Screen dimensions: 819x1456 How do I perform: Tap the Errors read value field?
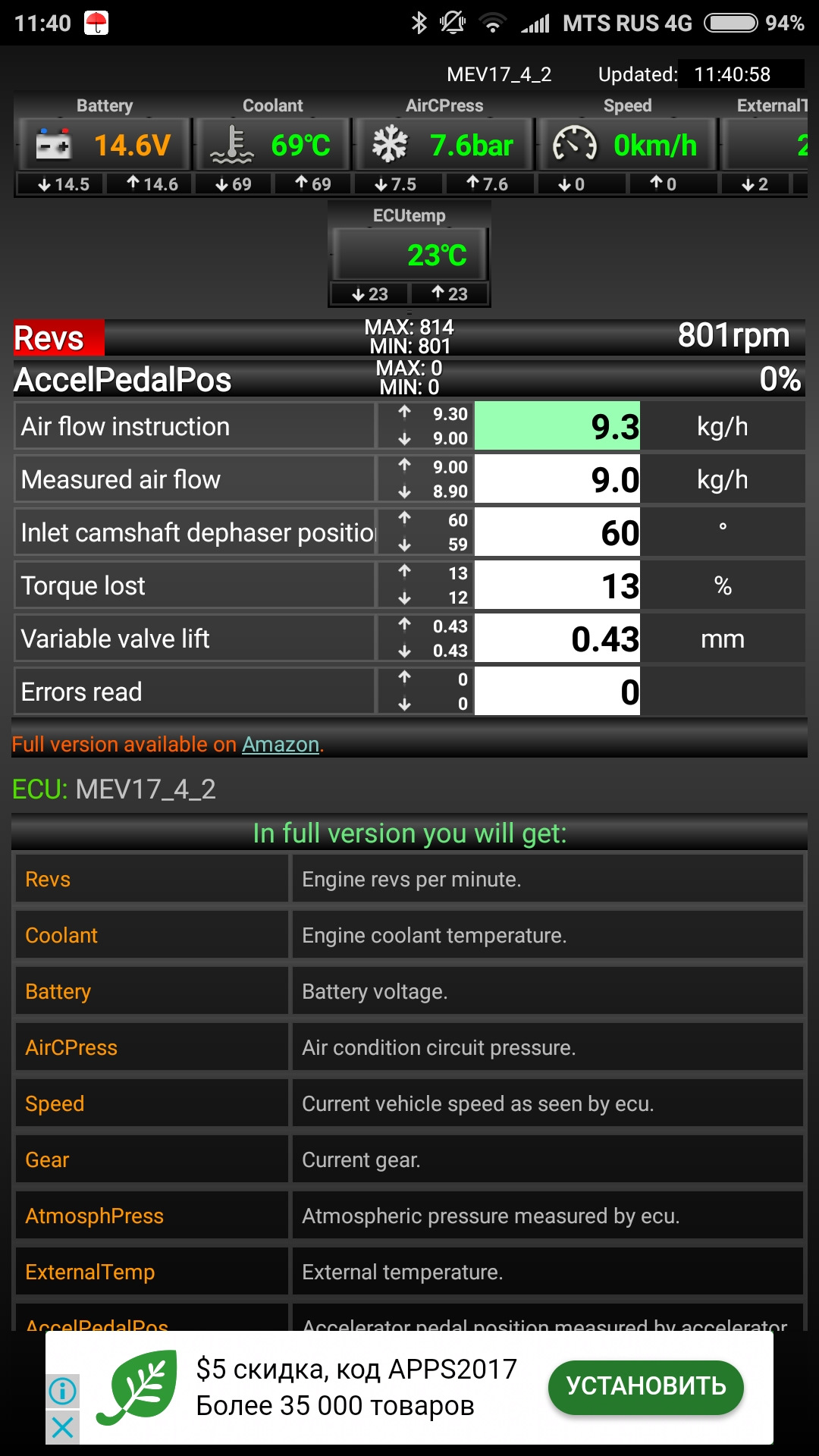click(557, 692)
